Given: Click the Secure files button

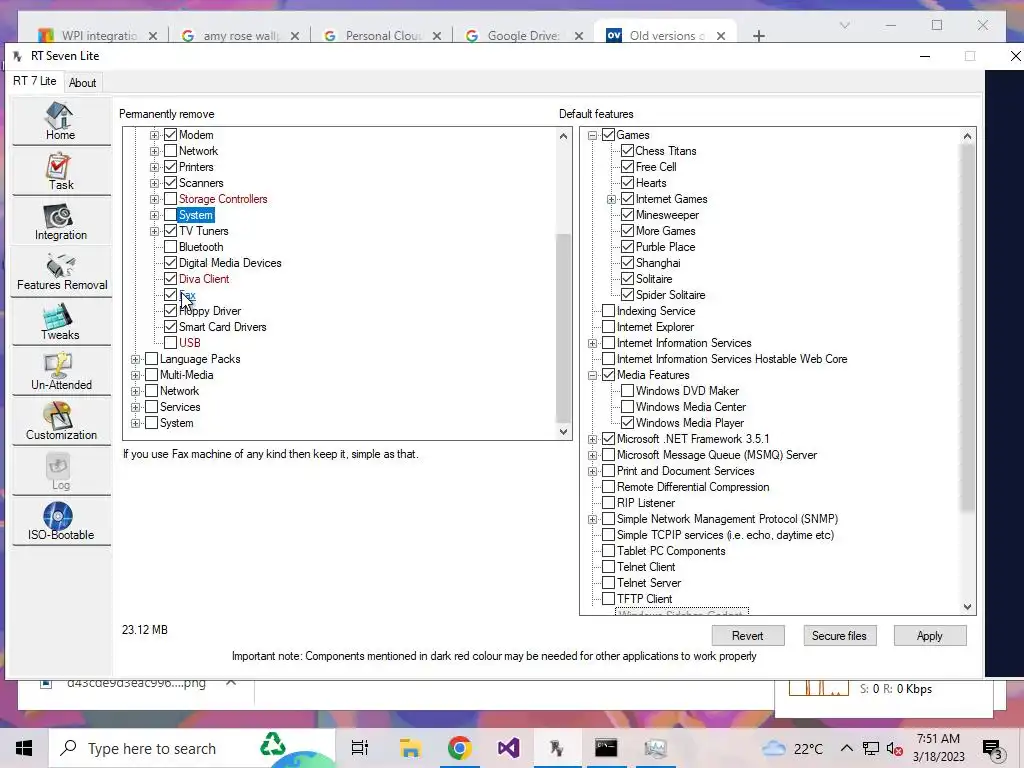Looking at the screenshot, I should point(839,635).
